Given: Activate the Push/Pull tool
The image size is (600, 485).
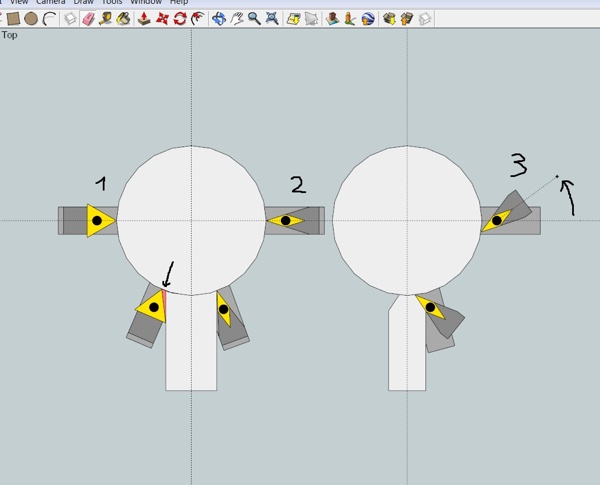Looking at the screenshot, I should (144, 18).
